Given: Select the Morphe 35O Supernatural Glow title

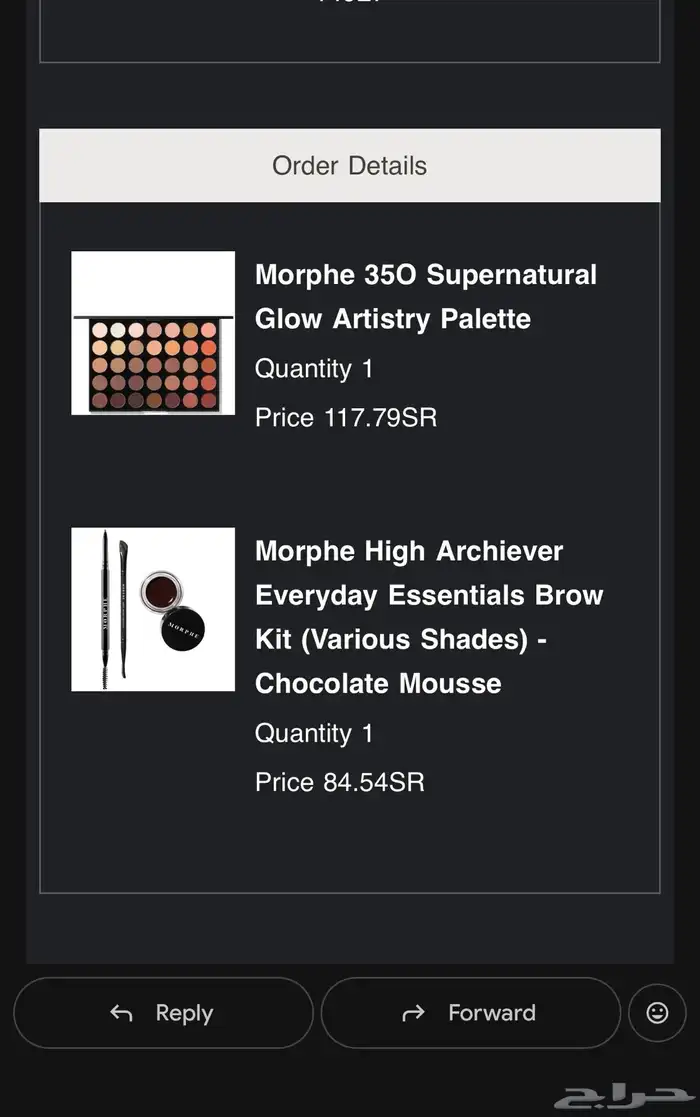Looking at the screenshot, I should [x=425, y=297].
